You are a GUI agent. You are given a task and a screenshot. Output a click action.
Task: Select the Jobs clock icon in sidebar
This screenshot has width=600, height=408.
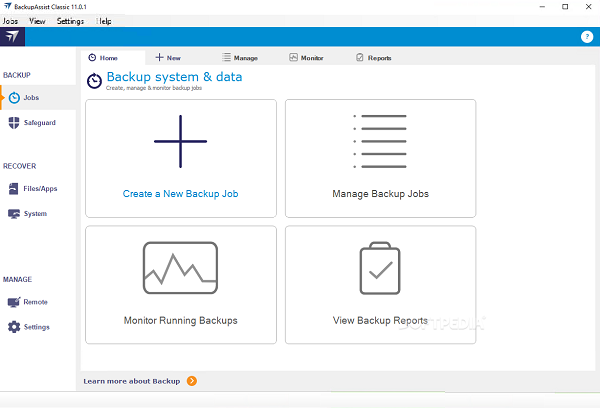[14, 98]
